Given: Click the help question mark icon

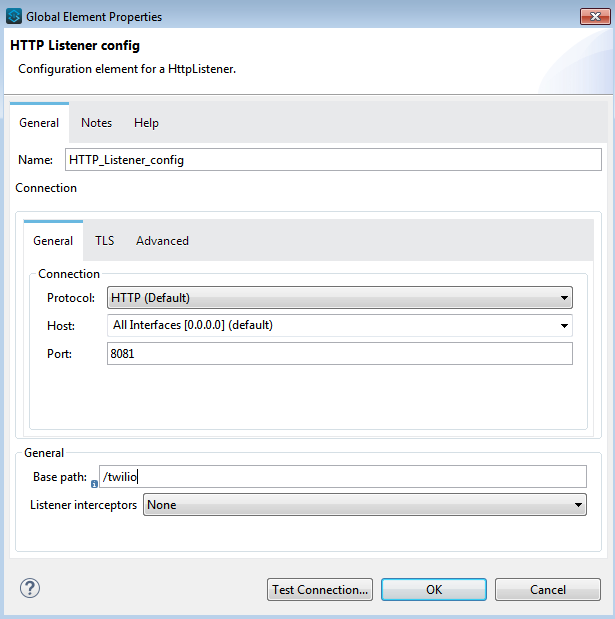Looking at the screenshot, I should pyautogui.click(x=30, y=589).
